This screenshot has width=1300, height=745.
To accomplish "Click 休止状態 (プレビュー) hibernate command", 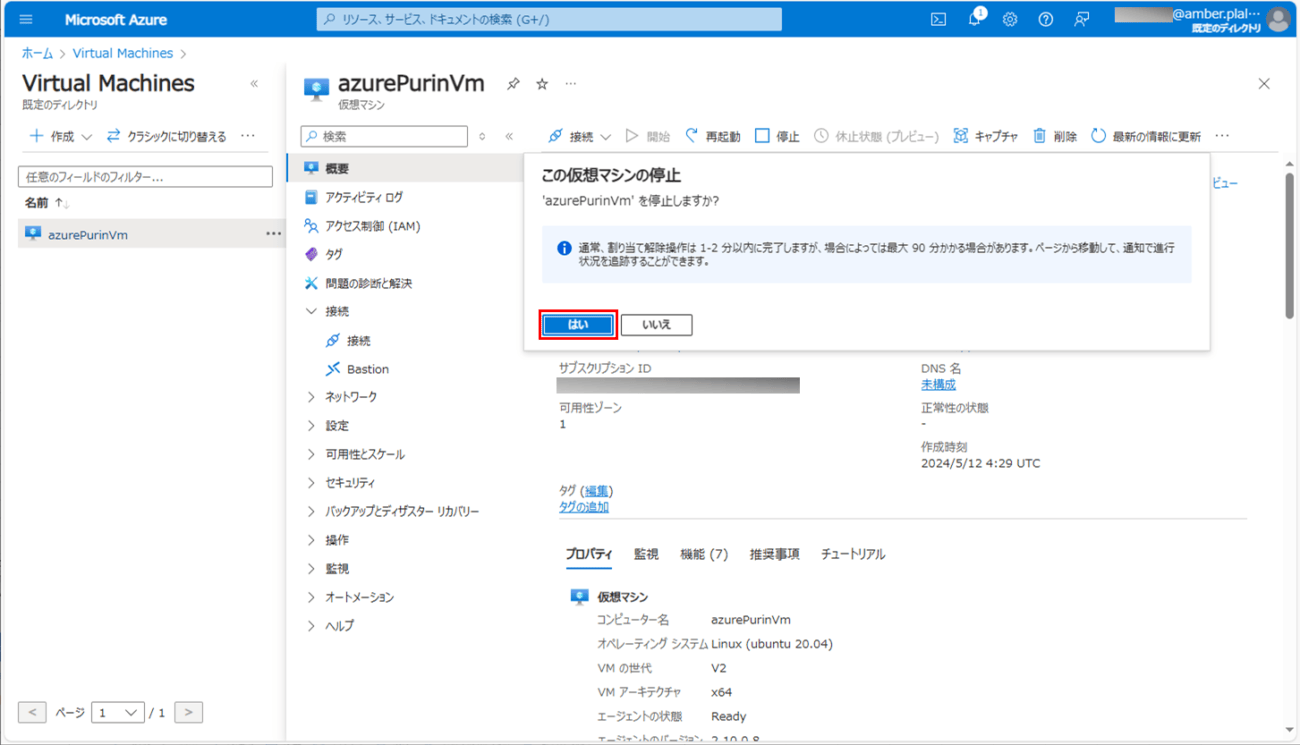I will point(876,136).
